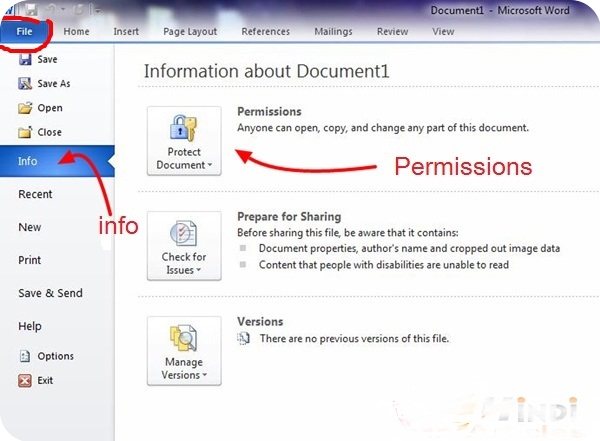Image resolution: width=600 pixels, height=441 pixels.
Task: Open the Page Layout tab
Action: point(190,31)
